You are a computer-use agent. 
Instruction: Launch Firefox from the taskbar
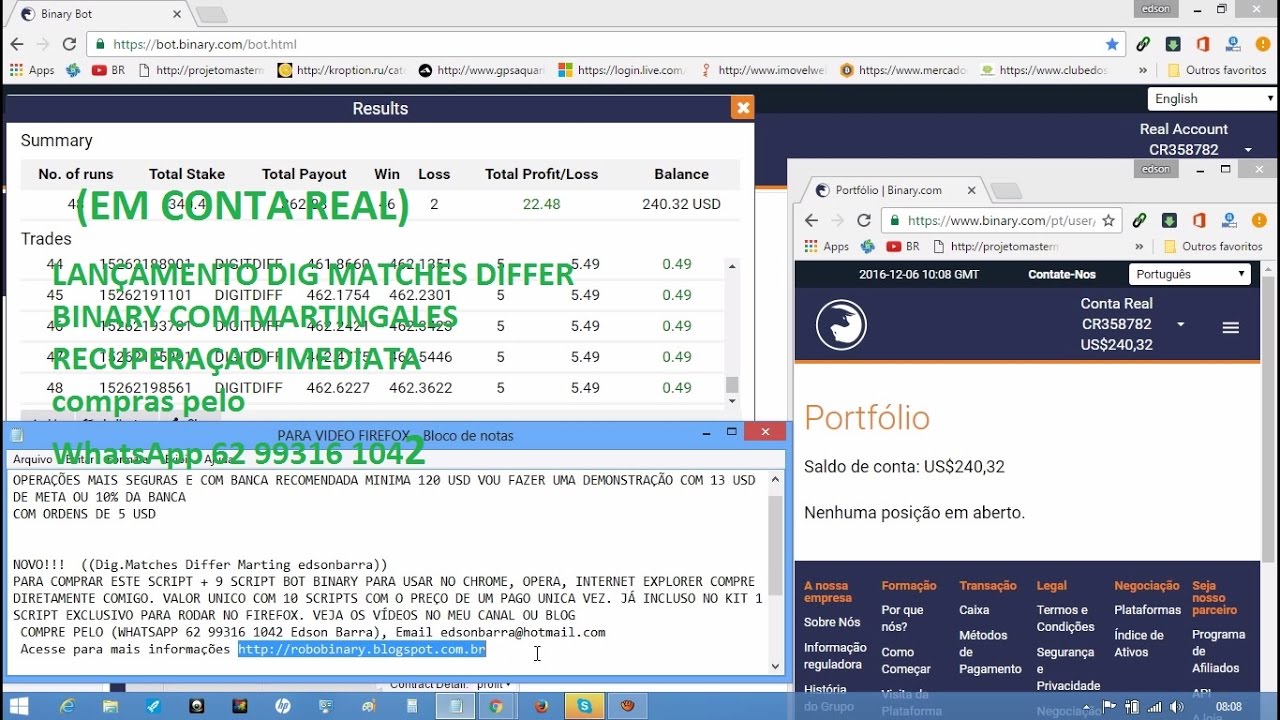pos(541,706)
